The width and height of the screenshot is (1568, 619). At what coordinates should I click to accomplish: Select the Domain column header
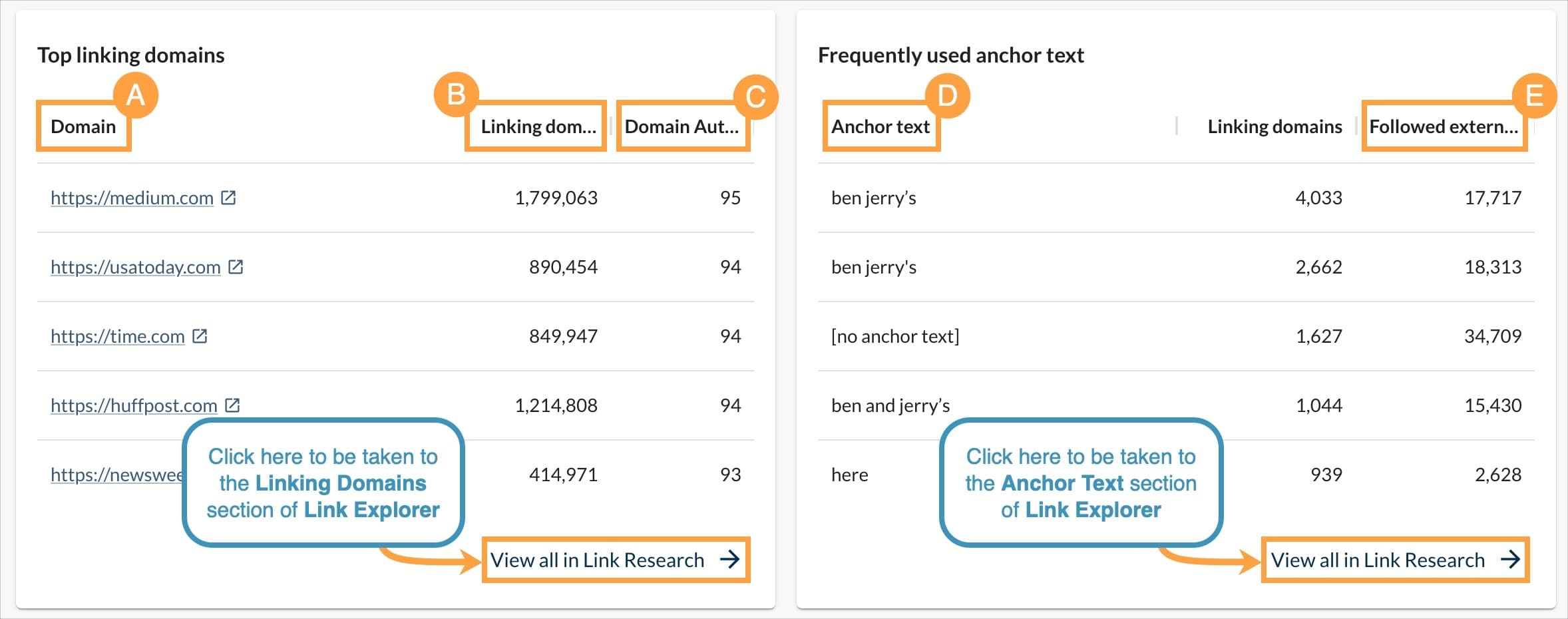click(83, 126)
